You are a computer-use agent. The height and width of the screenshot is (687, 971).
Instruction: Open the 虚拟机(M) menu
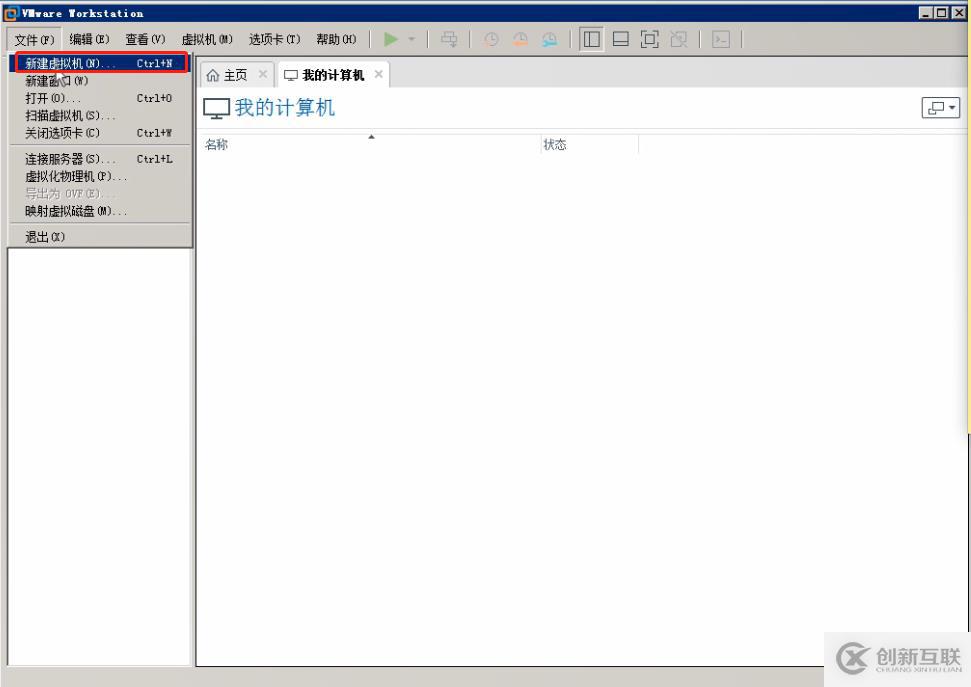(x=207, y=40)
